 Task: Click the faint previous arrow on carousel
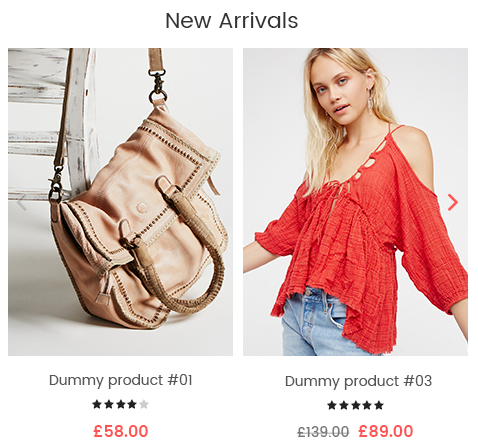(x=22, y=202)
